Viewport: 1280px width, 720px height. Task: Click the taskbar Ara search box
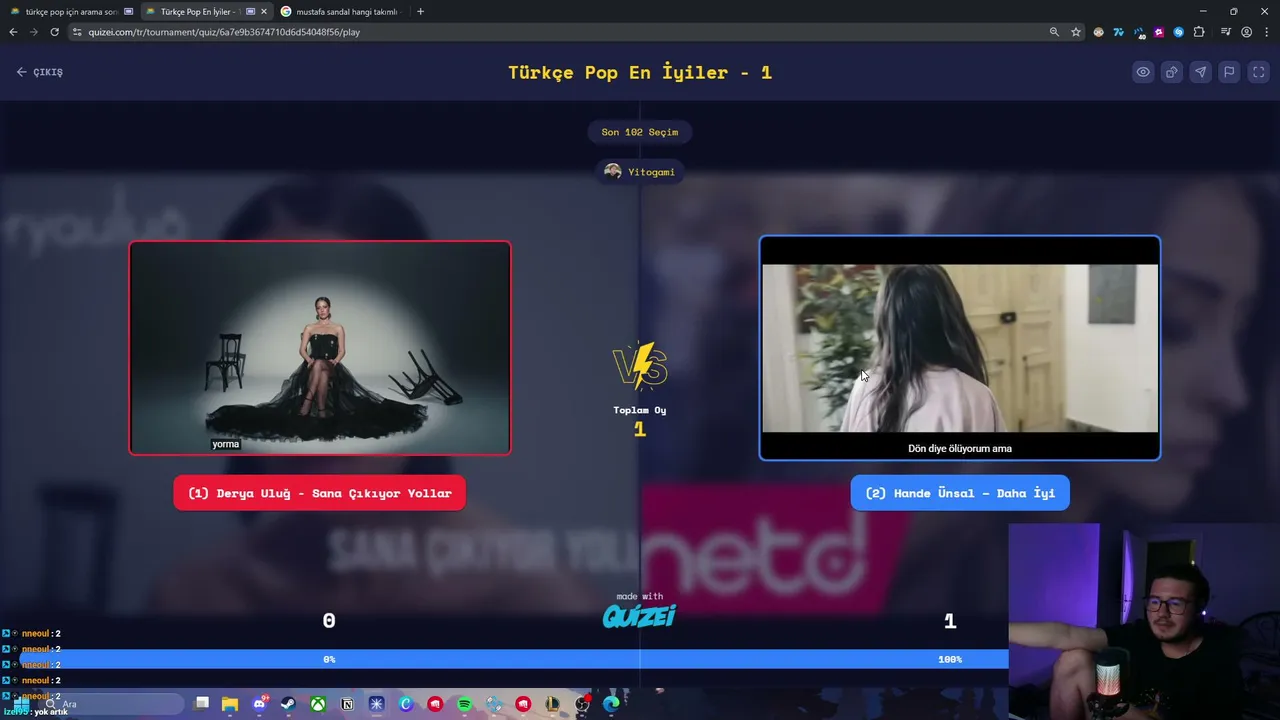(110, 704)
